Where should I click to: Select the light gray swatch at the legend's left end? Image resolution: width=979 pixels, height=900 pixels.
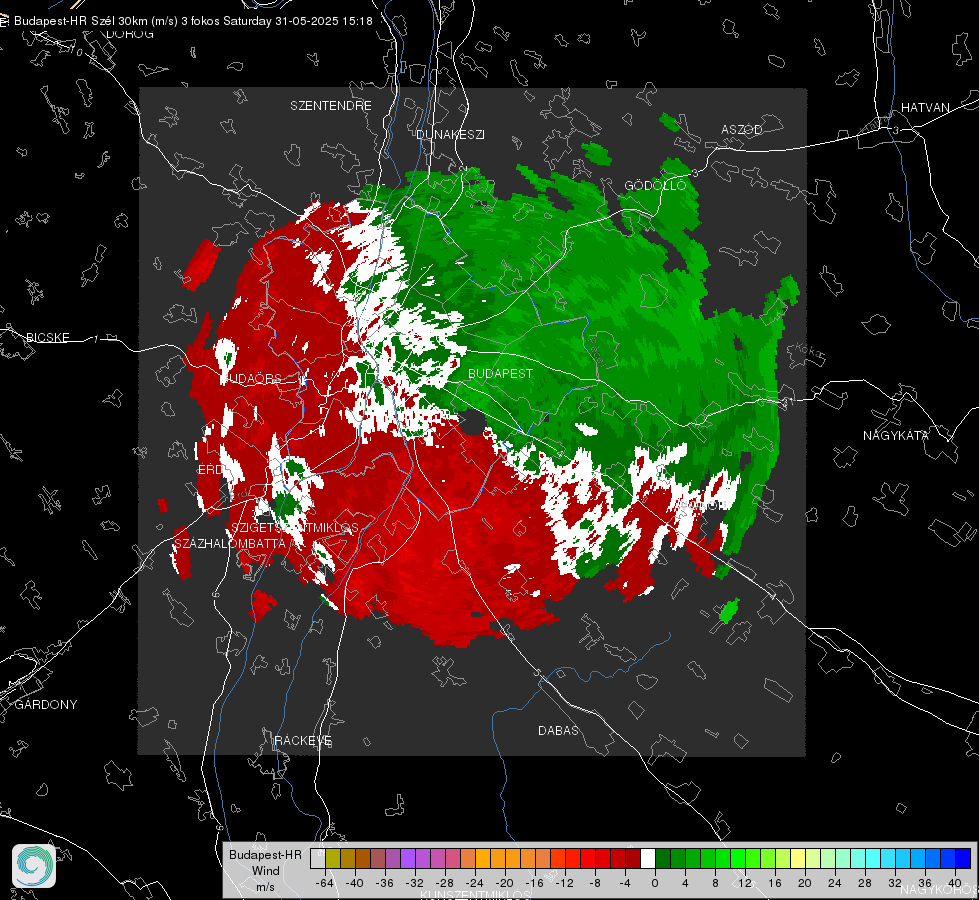(318, 859)
